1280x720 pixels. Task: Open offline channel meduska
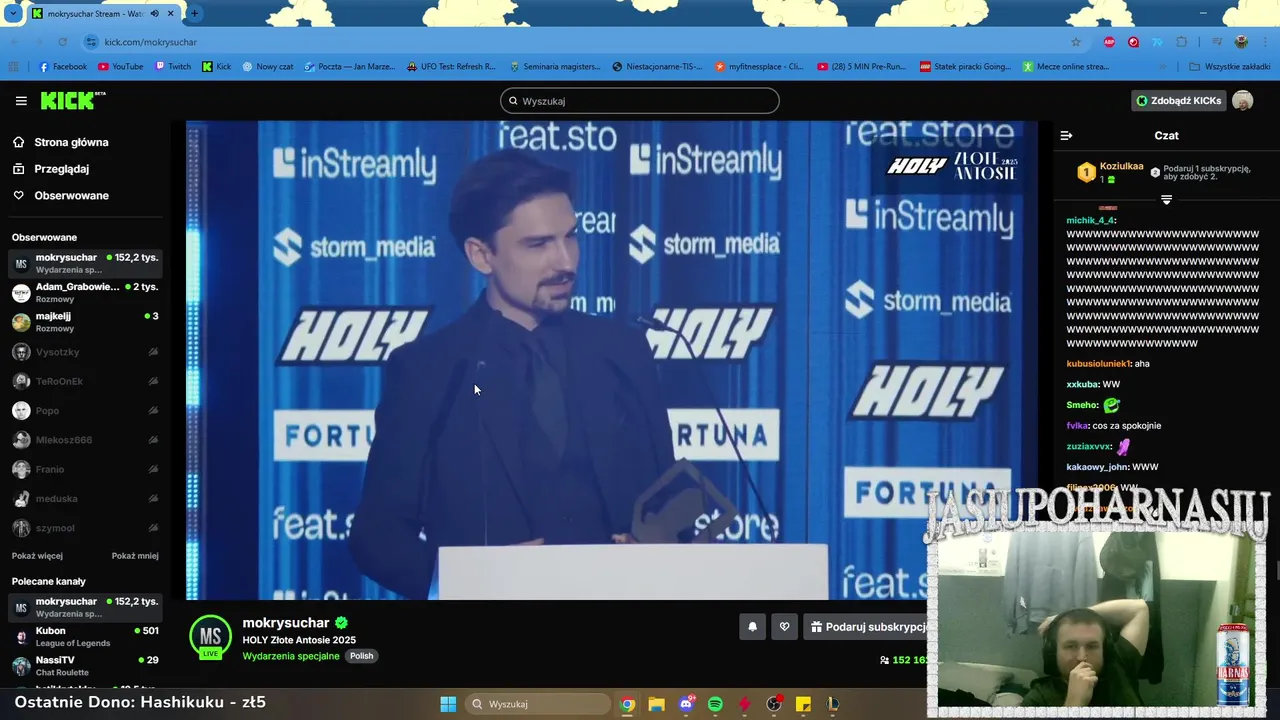pos(85,499)
